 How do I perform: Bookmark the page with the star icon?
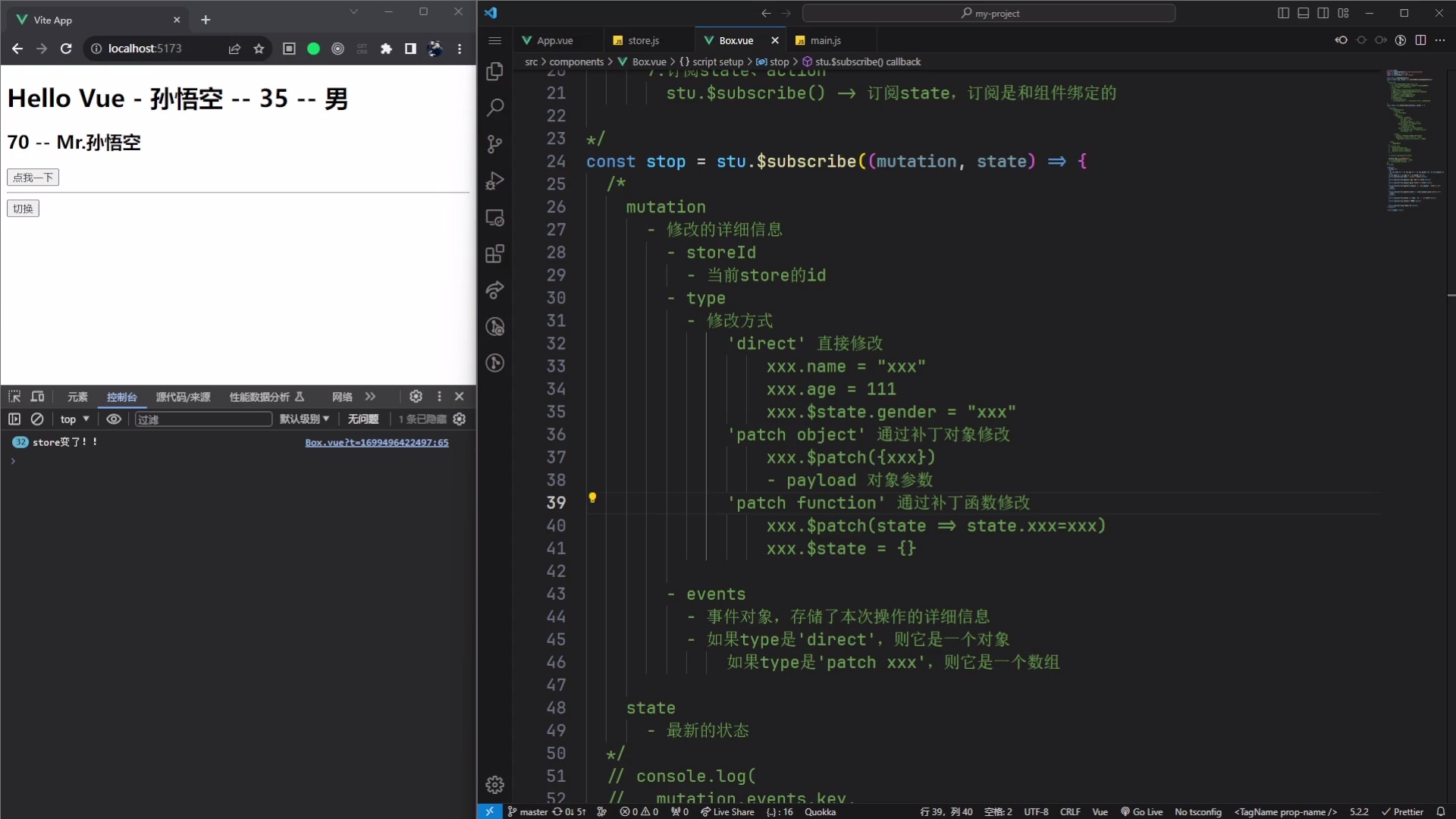pyautogui.click(x=259, y=48)
